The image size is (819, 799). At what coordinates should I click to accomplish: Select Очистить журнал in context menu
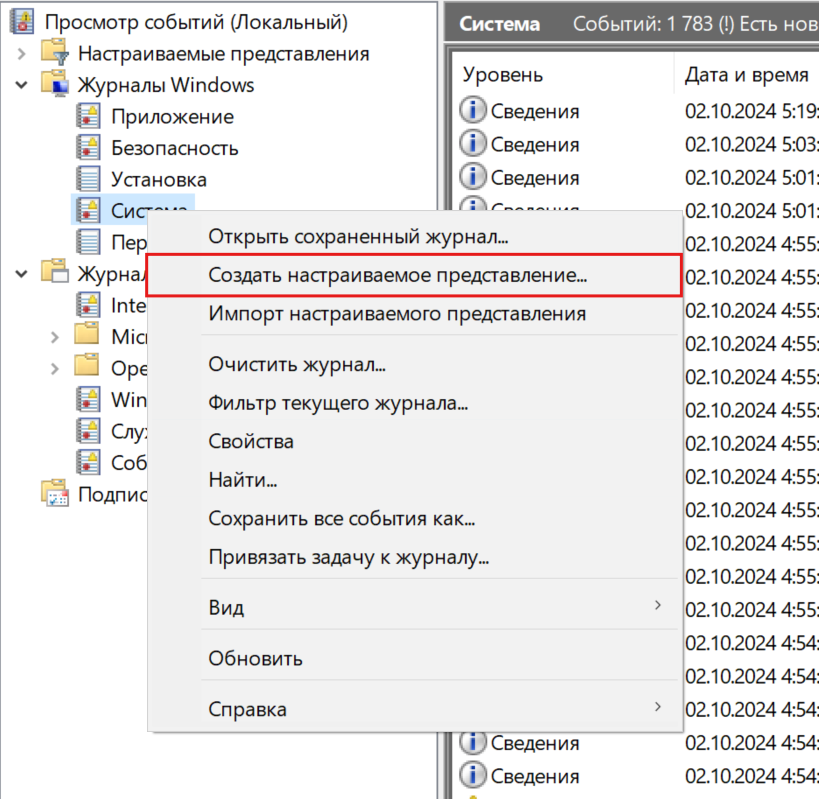coord(297,365)
